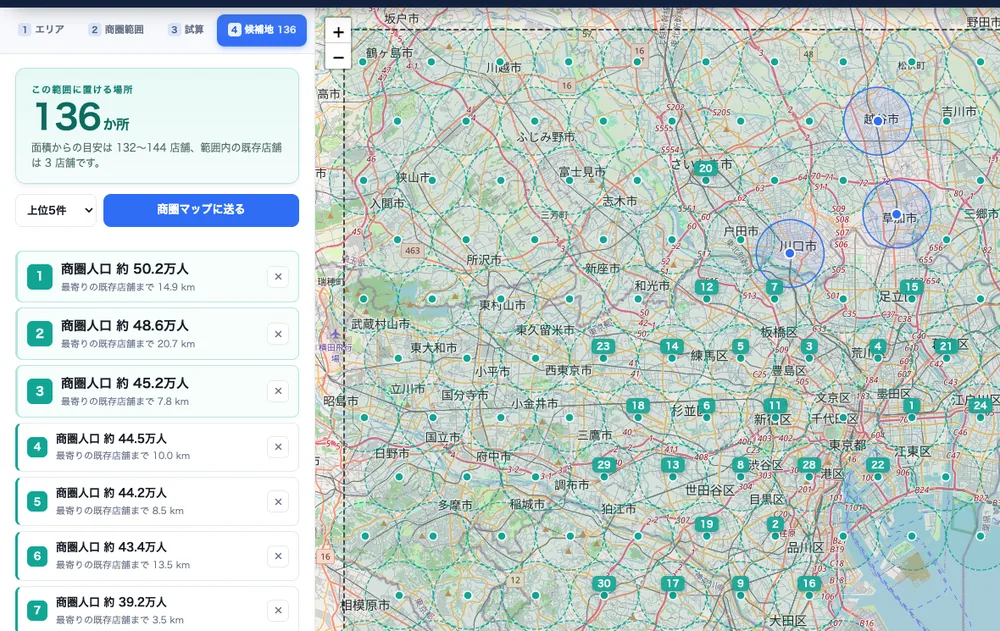Screen dimensions: 1000x631
Task: Remove candidate 7 with 39.2万人 population
Action: pos(278,611)
